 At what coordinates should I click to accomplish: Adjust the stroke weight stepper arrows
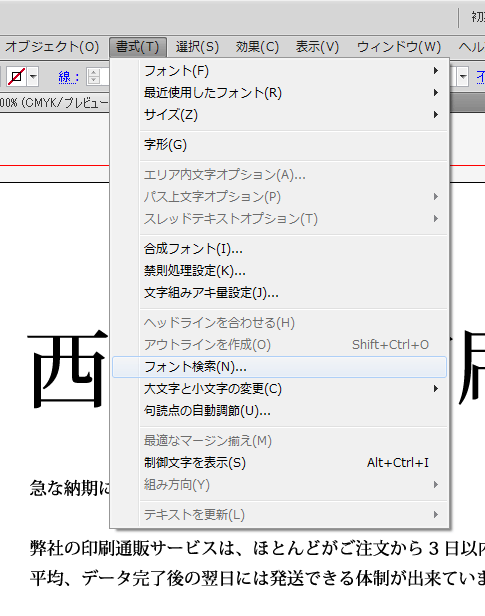[x=93, y=77]
